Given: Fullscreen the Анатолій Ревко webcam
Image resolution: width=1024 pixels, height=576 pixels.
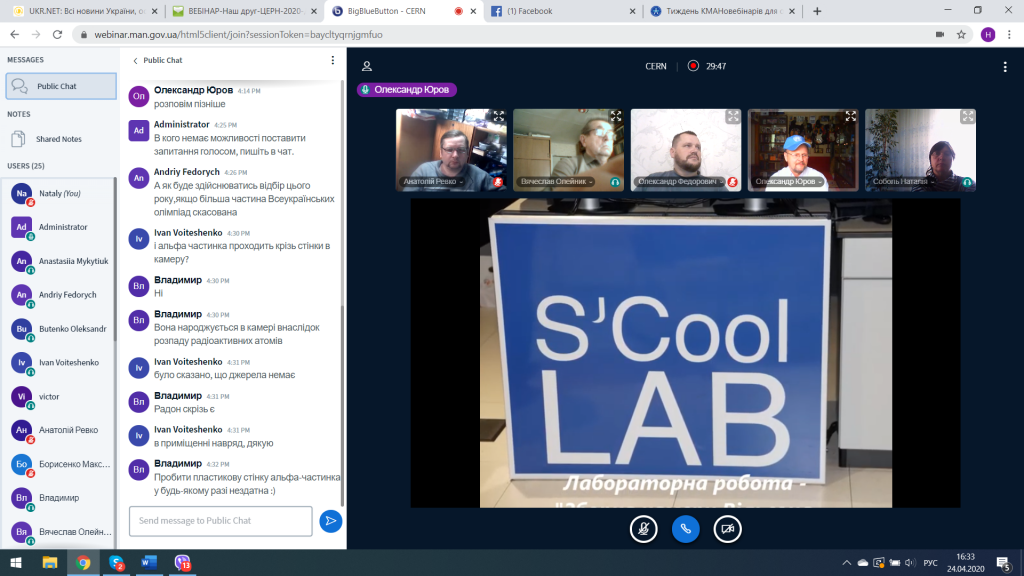Looking at the screenshot, I should point(498,116).
